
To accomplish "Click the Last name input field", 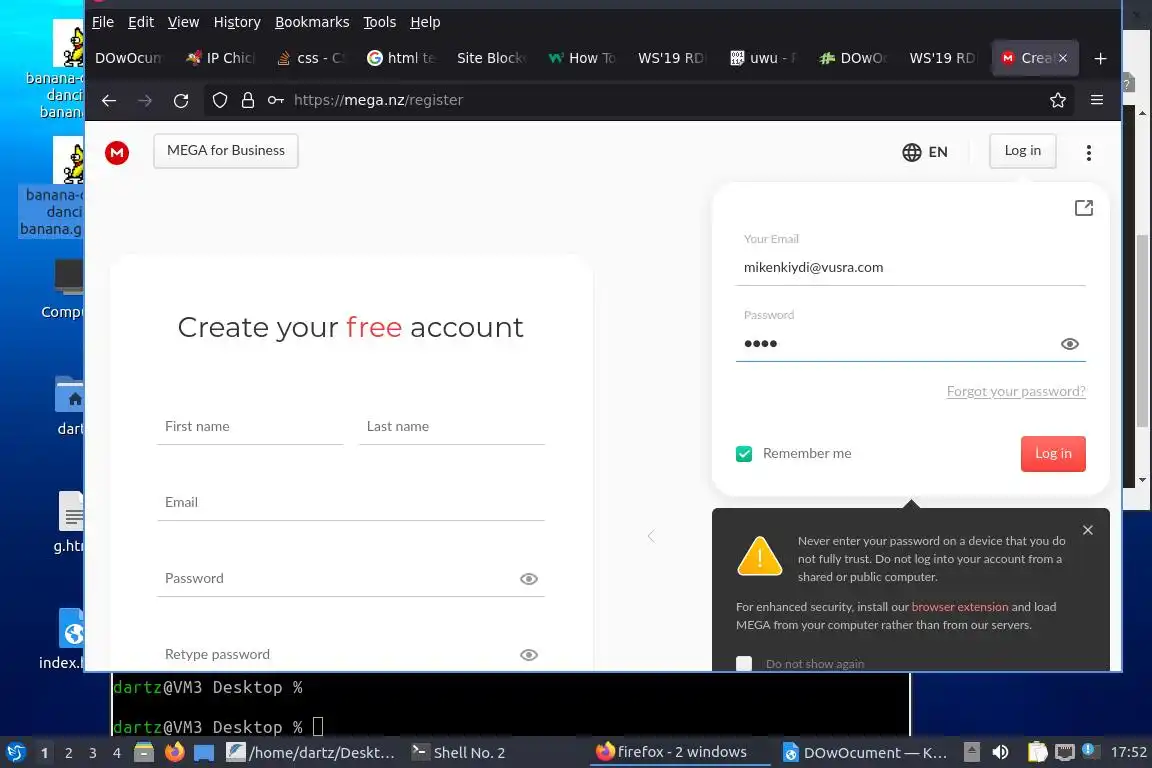I will (x=451, y=427).
